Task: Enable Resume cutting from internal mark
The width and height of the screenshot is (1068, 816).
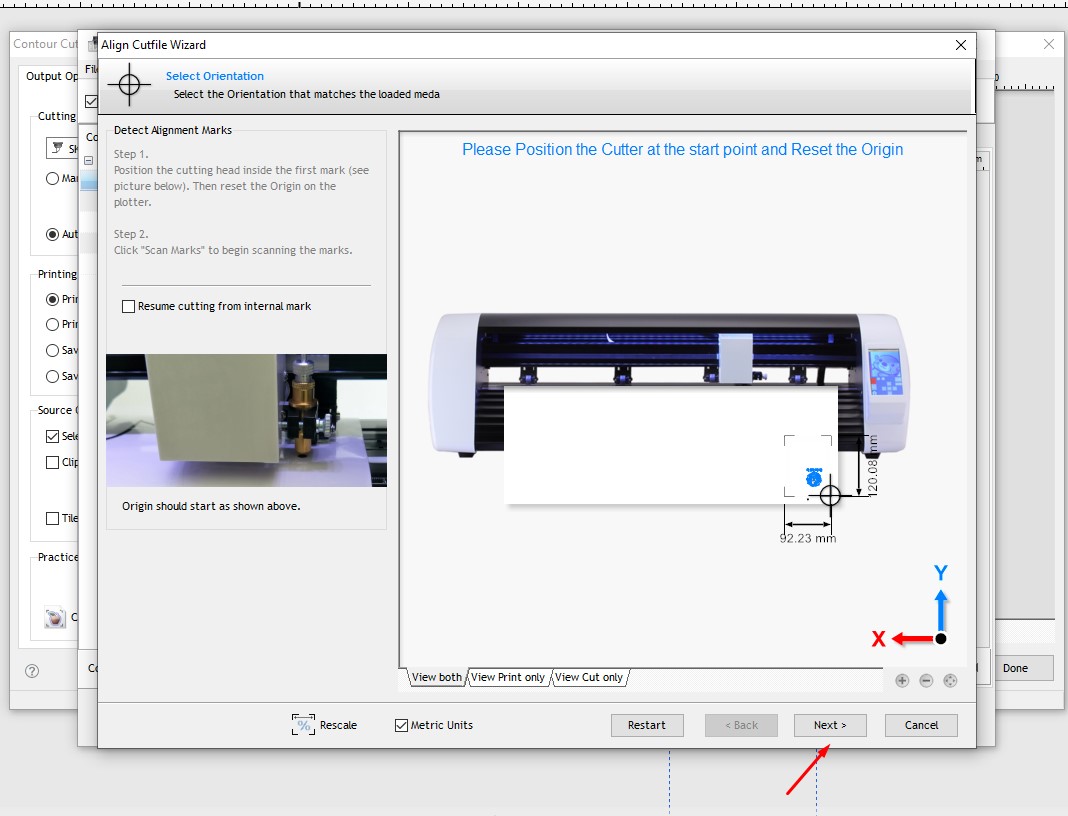Action: pyautogui.click(x=128, y=307)
